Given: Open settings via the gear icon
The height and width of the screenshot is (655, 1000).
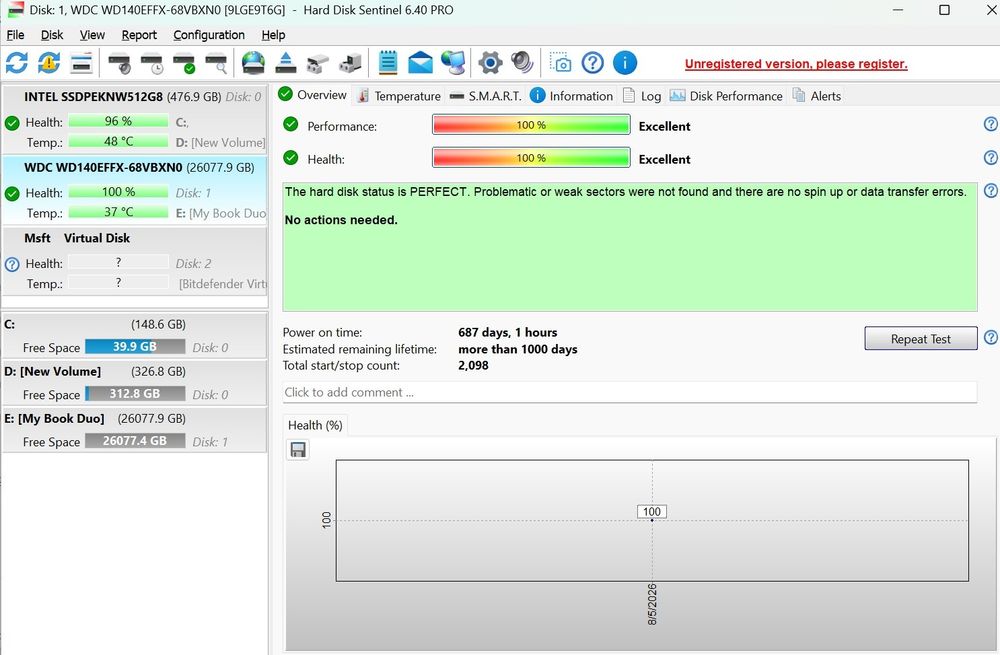Looking at the screenshot, I should [490, 63].
